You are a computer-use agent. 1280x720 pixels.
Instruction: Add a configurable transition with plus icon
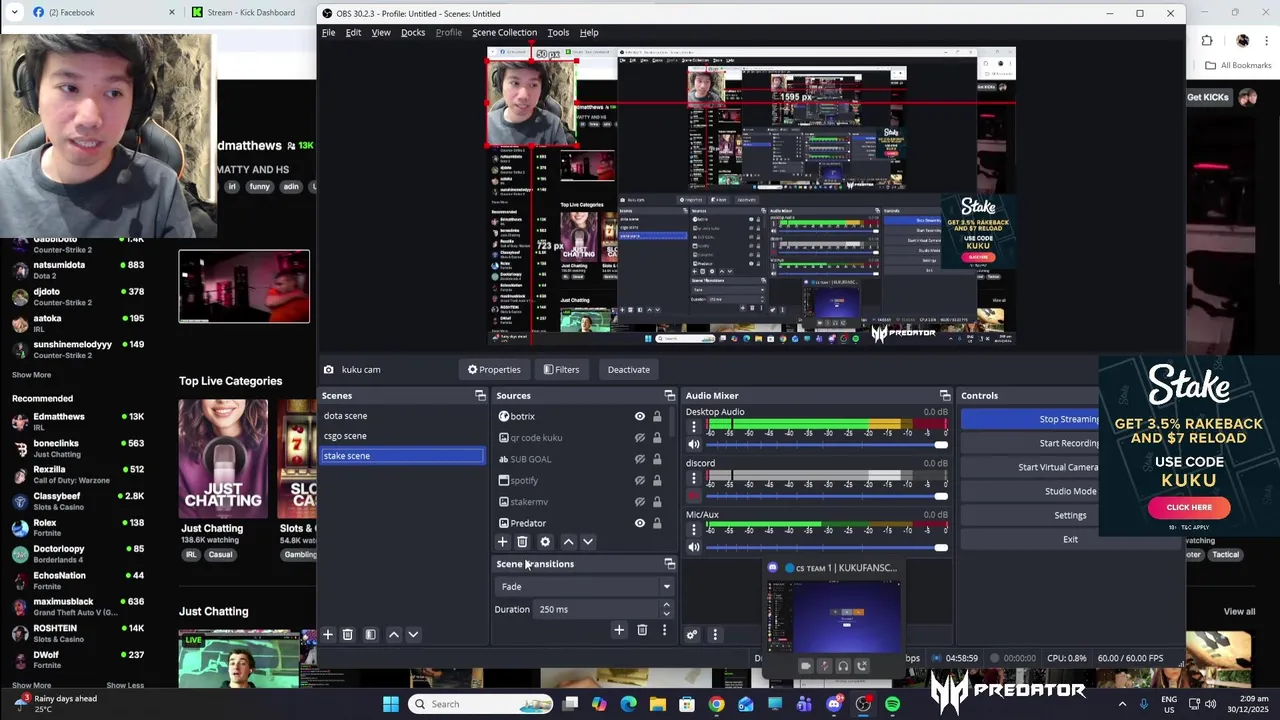tap(619, 630)
